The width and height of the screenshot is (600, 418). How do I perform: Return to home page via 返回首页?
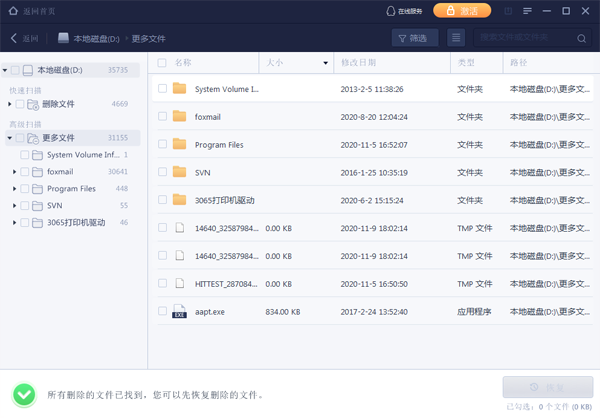[30, 10]
